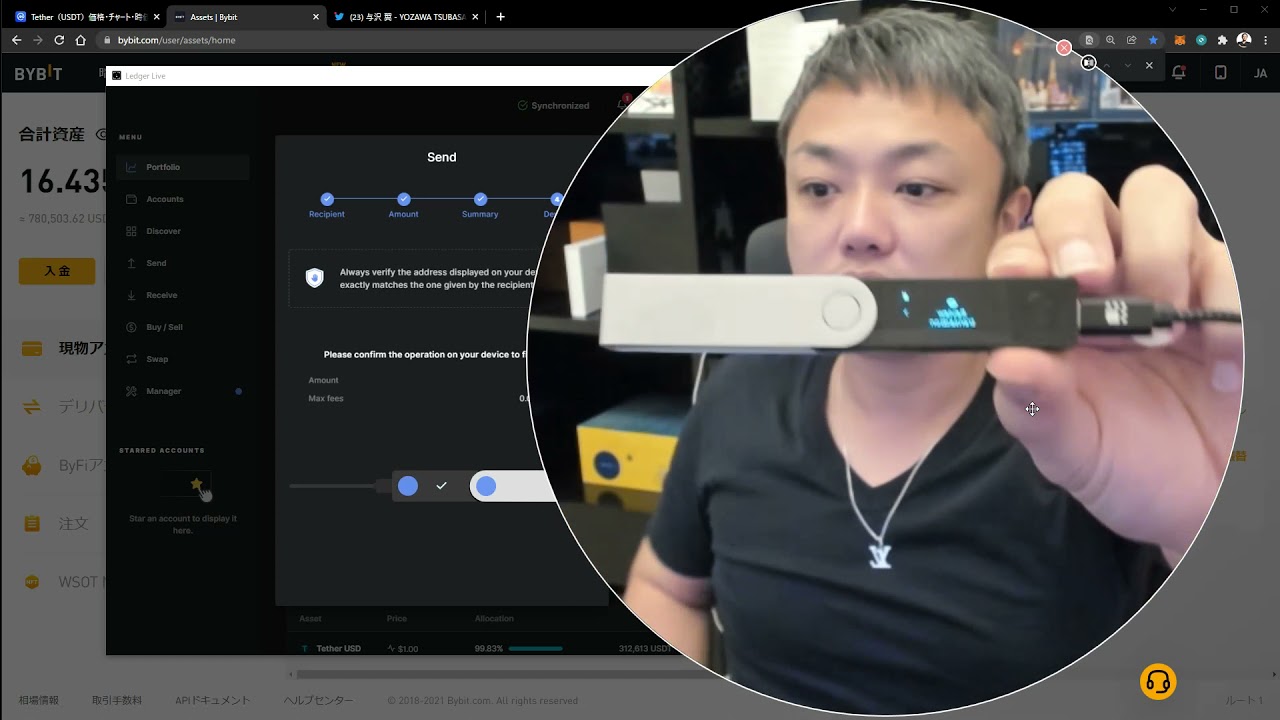1280x720 pixels.
Task: Click the Tether USD asset row
Action: coord(480,648)
